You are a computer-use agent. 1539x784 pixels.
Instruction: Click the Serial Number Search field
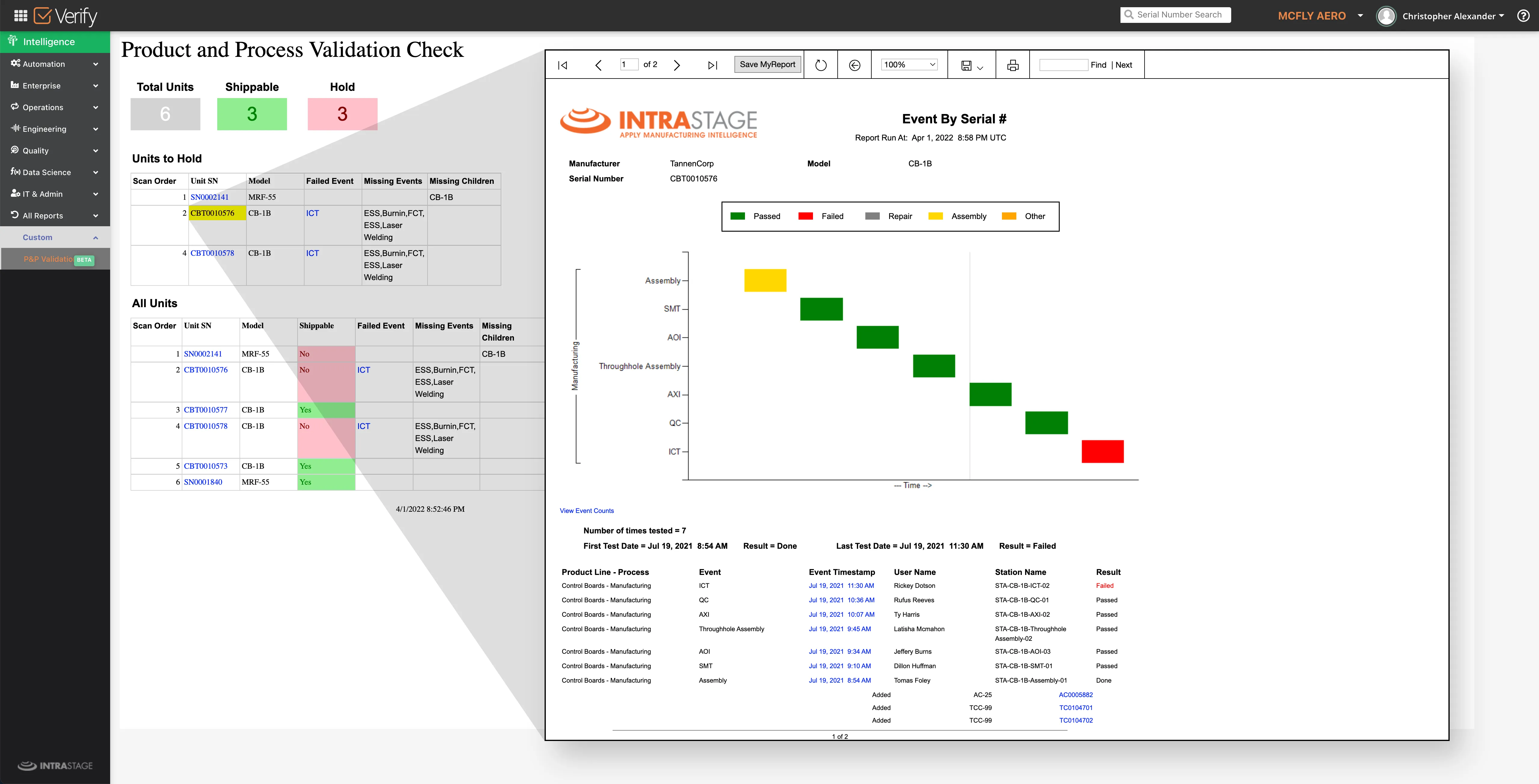[1175, 15]
